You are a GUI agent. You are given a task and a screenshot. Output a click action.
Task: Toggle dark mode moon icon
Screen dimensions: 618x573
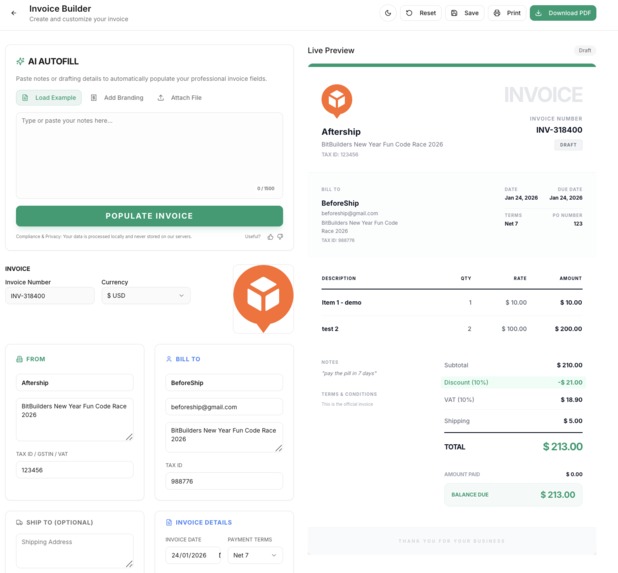tap(388, 13)
